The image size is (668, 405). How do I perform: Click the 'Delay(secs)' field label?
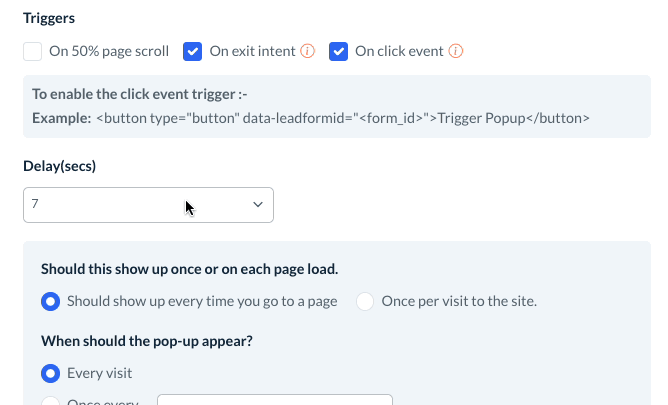point(64,166)
